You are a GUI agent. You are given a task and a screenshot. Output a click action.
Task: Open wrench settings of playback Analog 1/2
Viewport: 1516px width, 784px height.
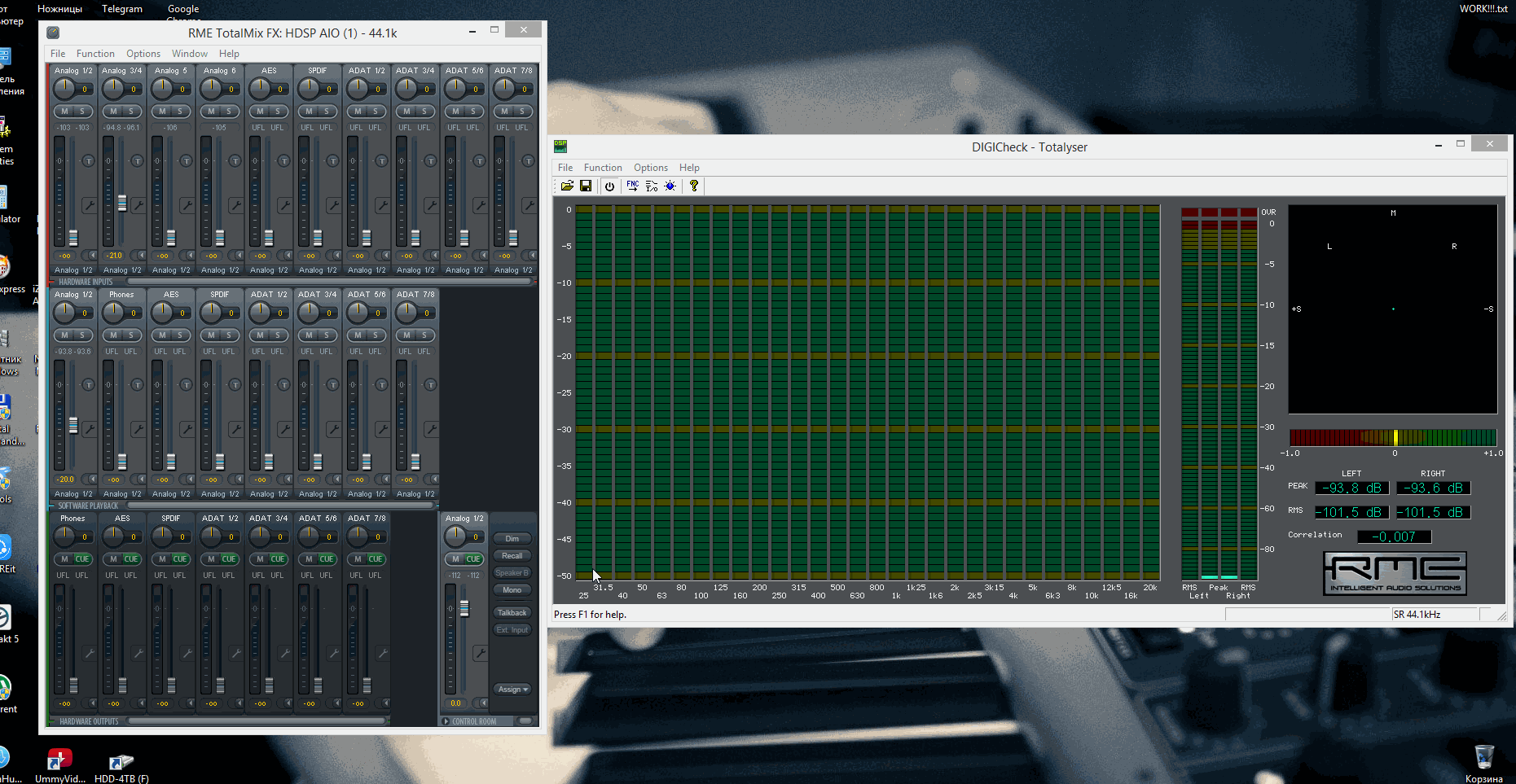[89, 429]
